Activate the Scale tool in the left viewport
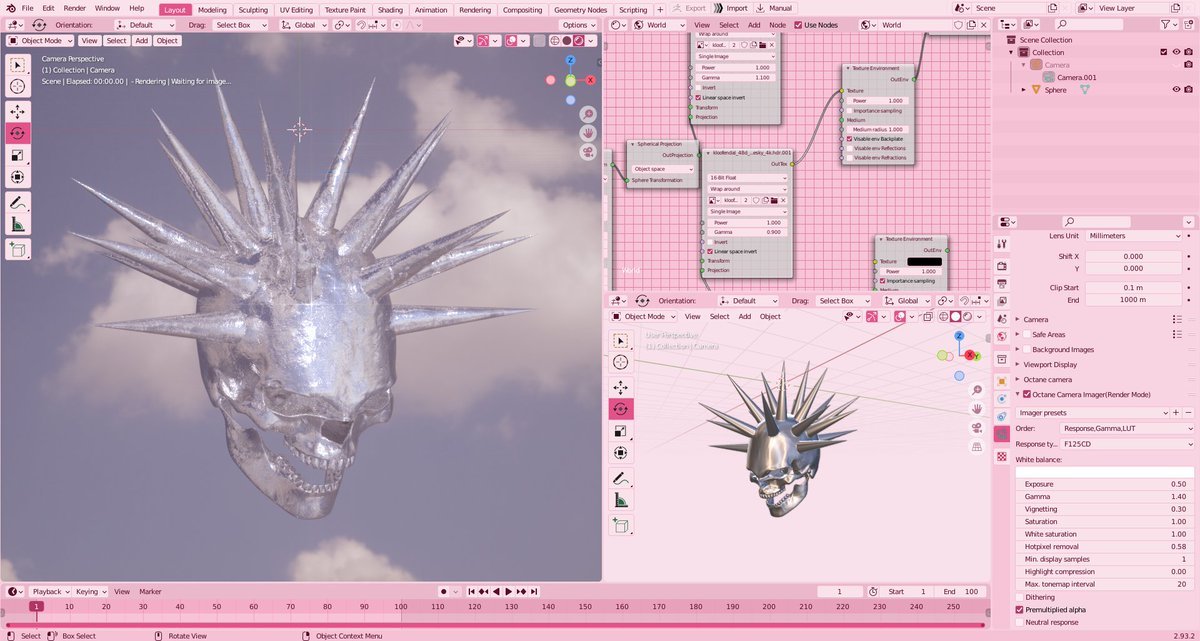 (x=18, y=155)
